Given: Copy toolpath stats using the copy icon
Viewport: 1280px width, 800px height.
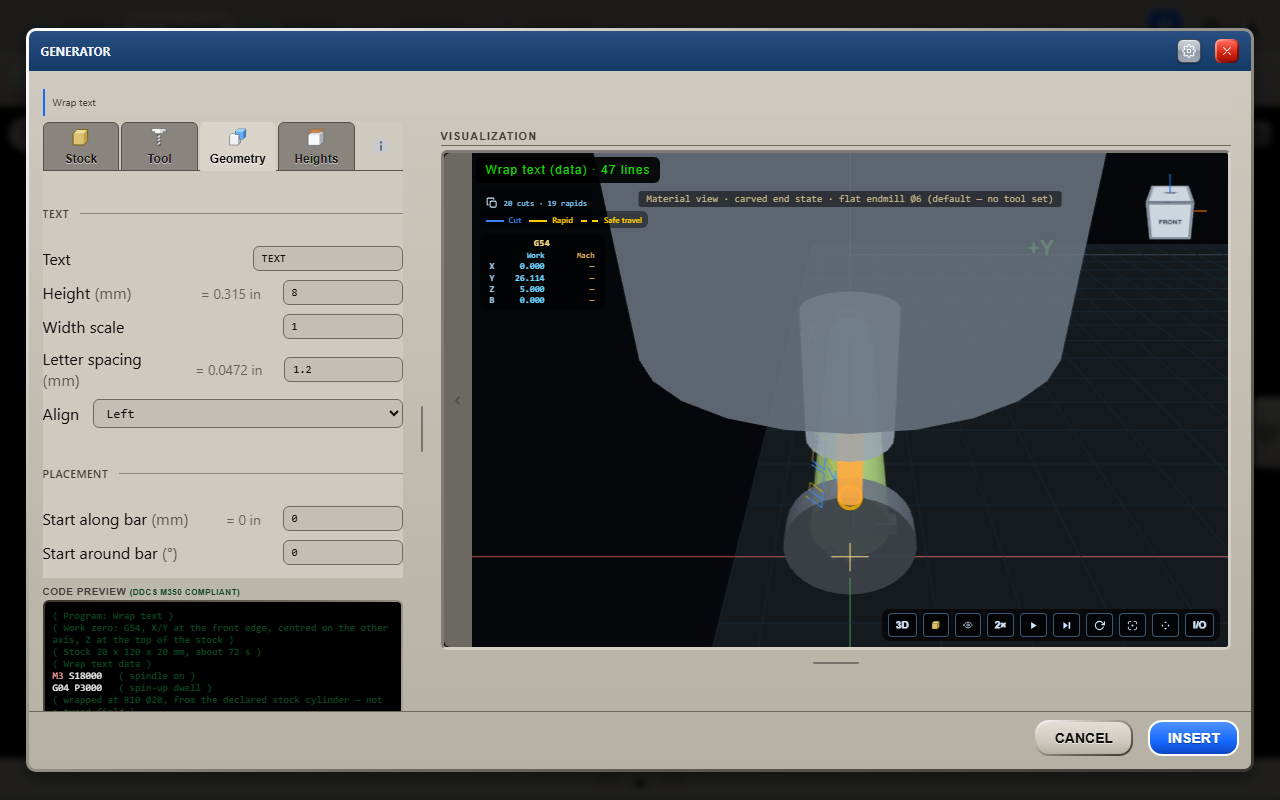Looking at the screenshot, I should pyautogui.click(x=492, y=203).
